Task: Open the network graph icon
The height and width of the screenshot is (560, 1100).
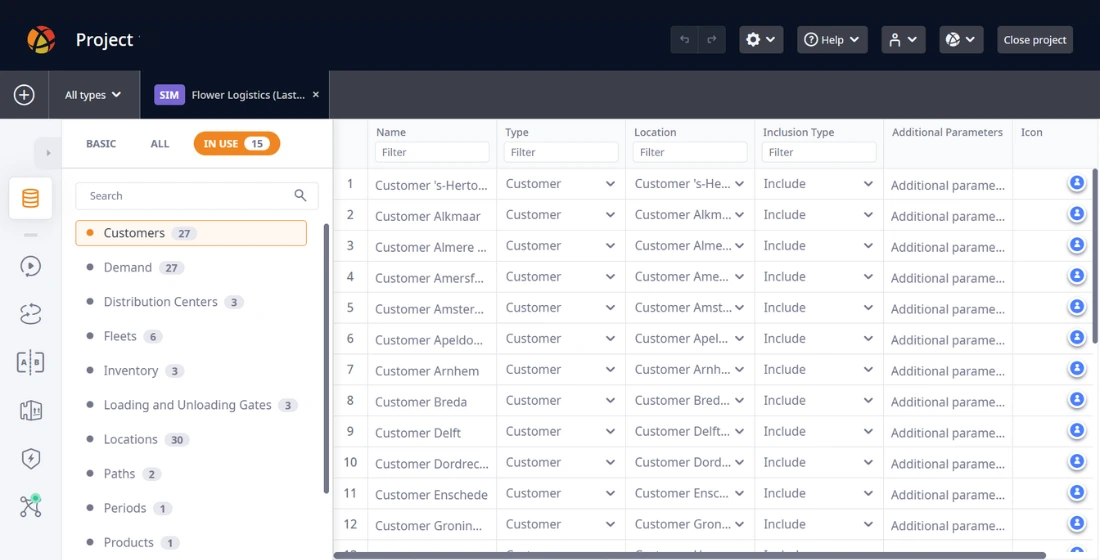Action: point(30,506)
